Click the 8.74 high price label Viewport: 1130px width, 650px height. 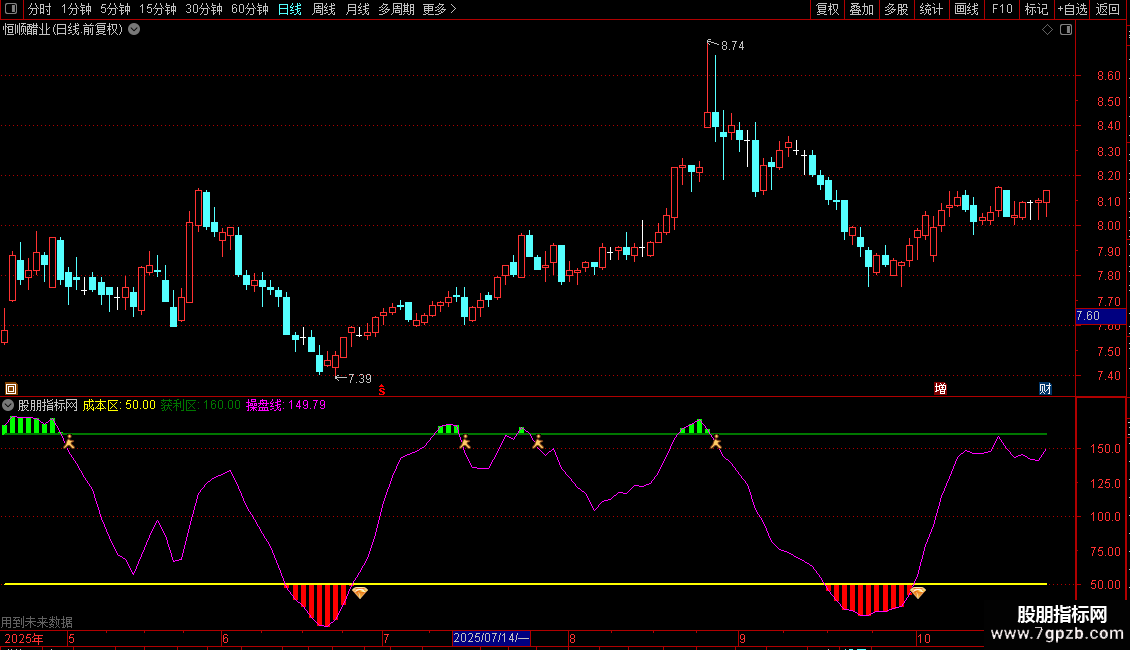coord(732,45)
